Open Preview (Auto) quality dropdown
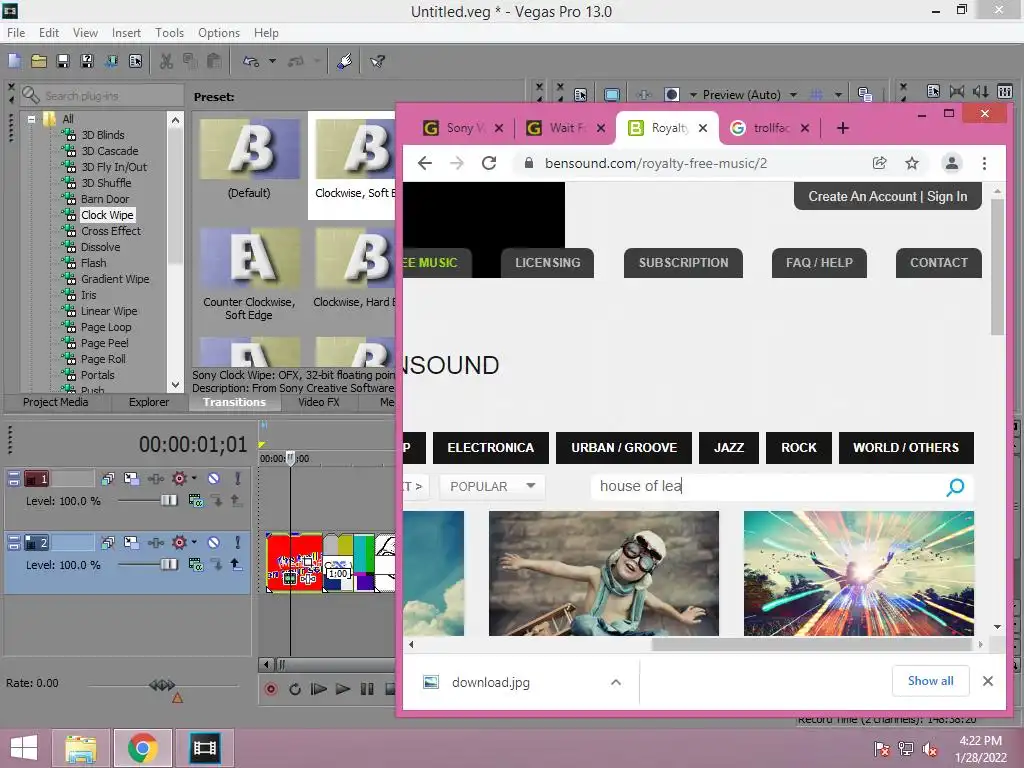Screen dimensions: 1024x768 tap(793, 95)
